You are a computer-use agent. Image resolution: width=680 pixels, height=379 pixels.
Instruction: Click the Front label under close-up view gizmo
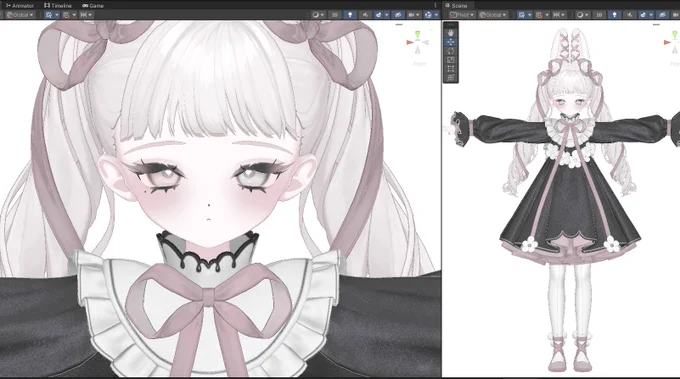pos(419,64)
